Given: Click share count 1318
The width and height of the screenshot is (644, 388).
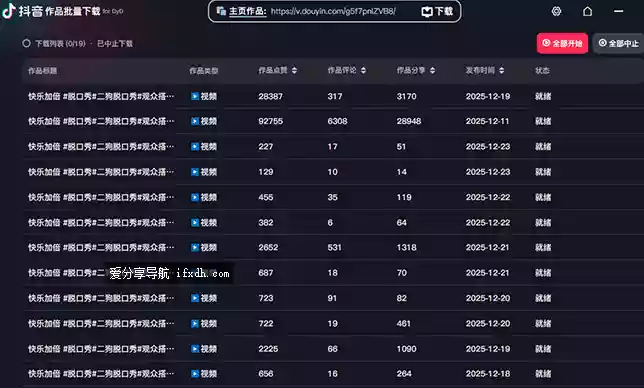Looking at the screenshot, I should click(x=406, y=248).
